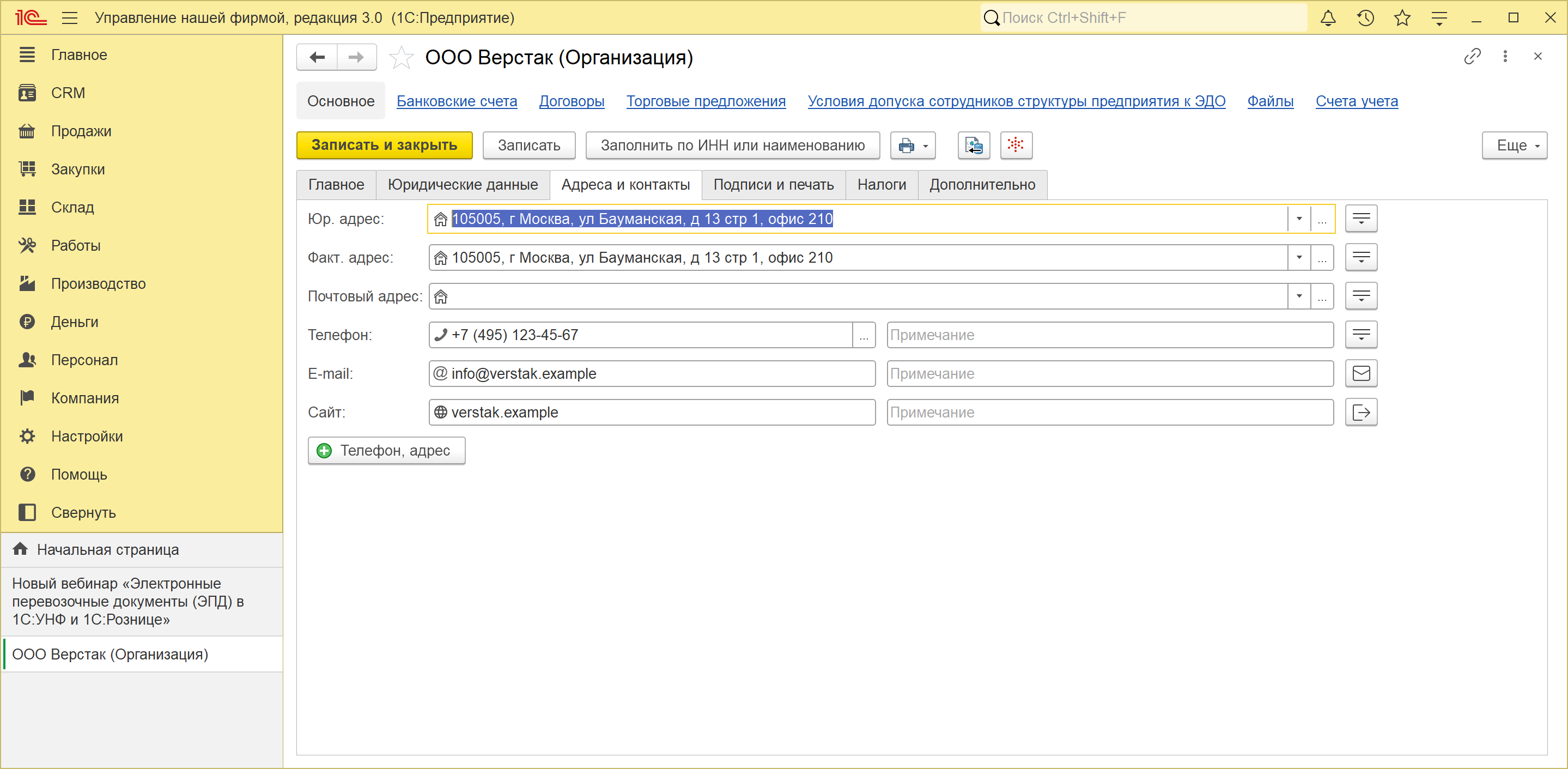The height and width of the screenshot is (769, 1568).
Task: Open the printer dropdown button
Action: (913, 146)
